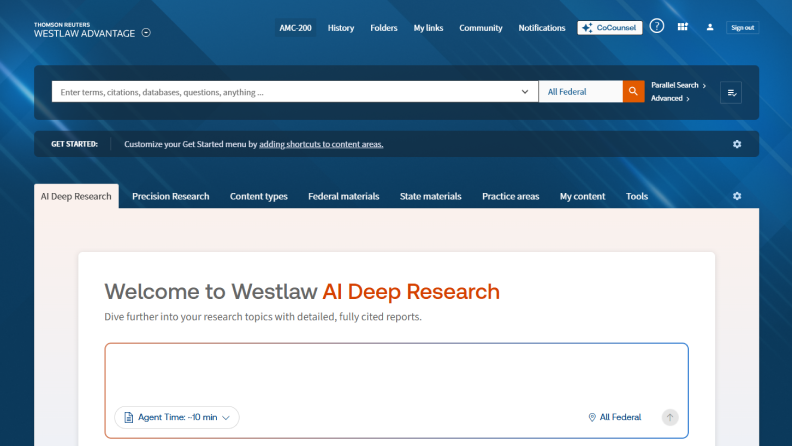Open the Agent Time ~10 min dropdown

point(177,417)
